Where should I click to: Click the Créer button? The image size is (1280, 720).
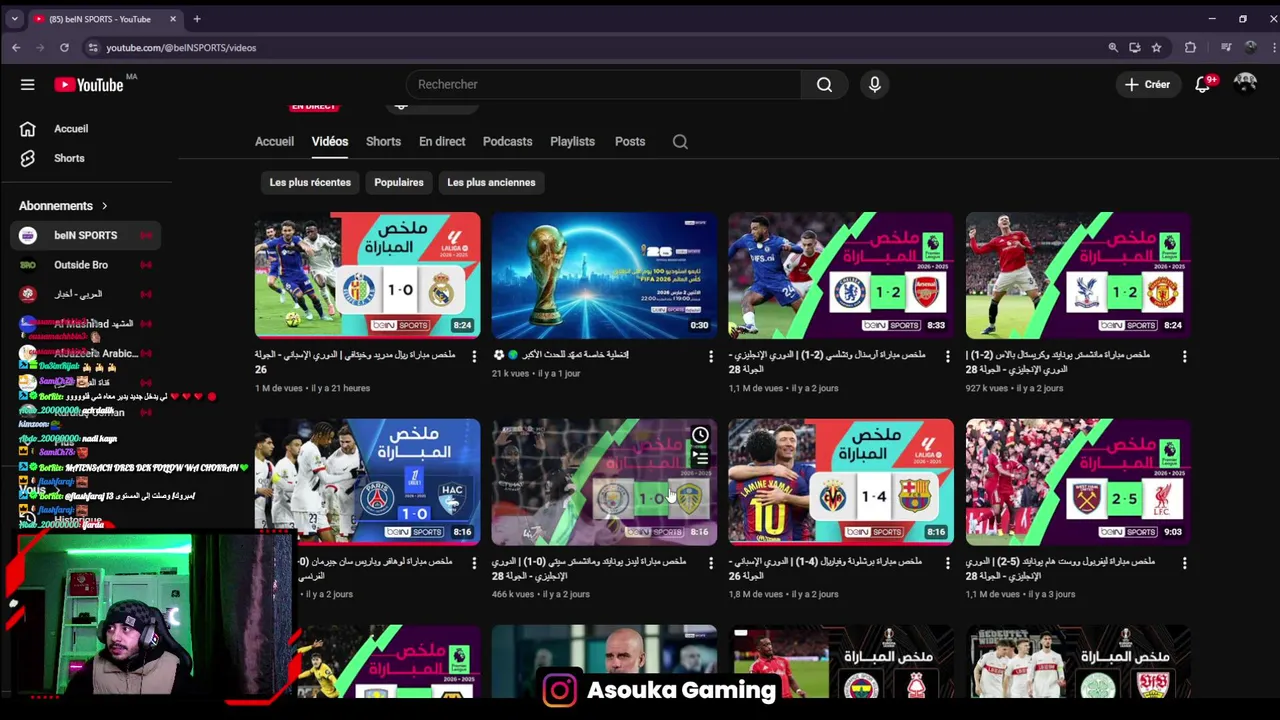point(1146,85)
